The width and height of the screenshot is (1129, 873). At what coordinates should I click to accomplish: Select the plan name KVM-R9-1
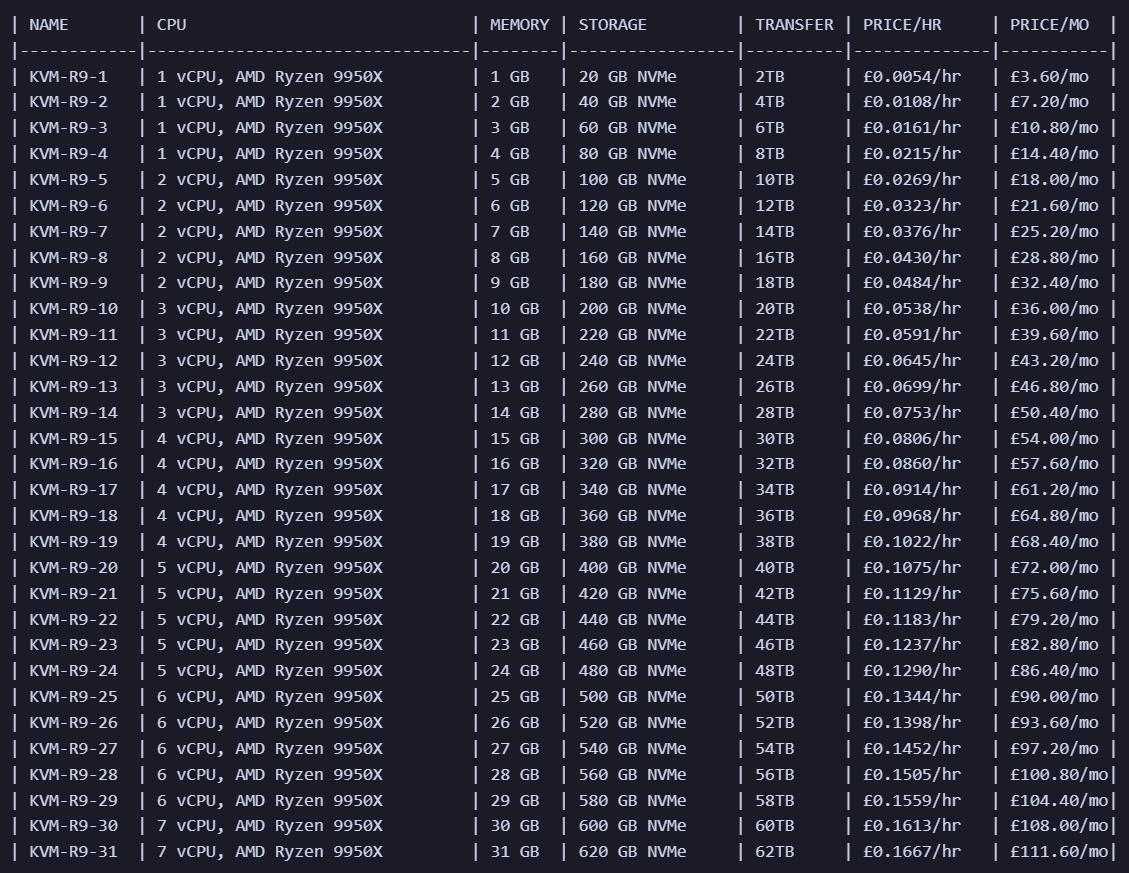68,76
